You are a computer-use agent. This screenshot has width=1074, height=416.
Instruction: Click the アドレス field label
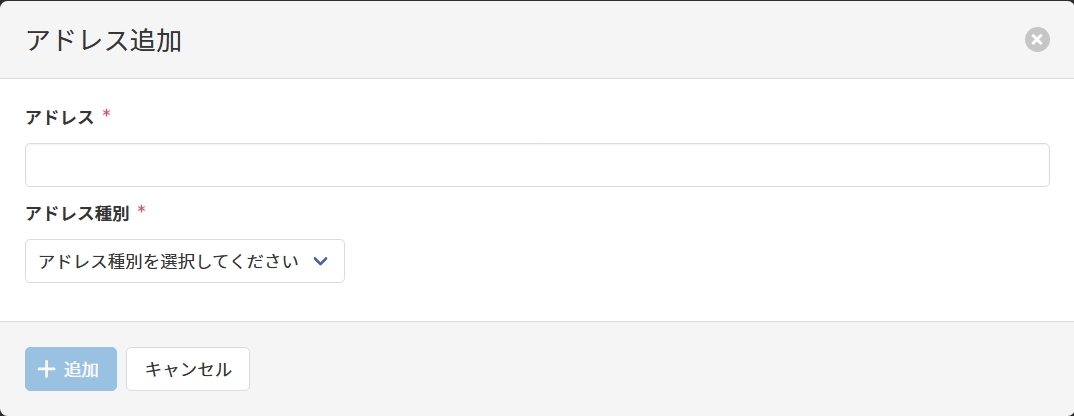point(60,117)
